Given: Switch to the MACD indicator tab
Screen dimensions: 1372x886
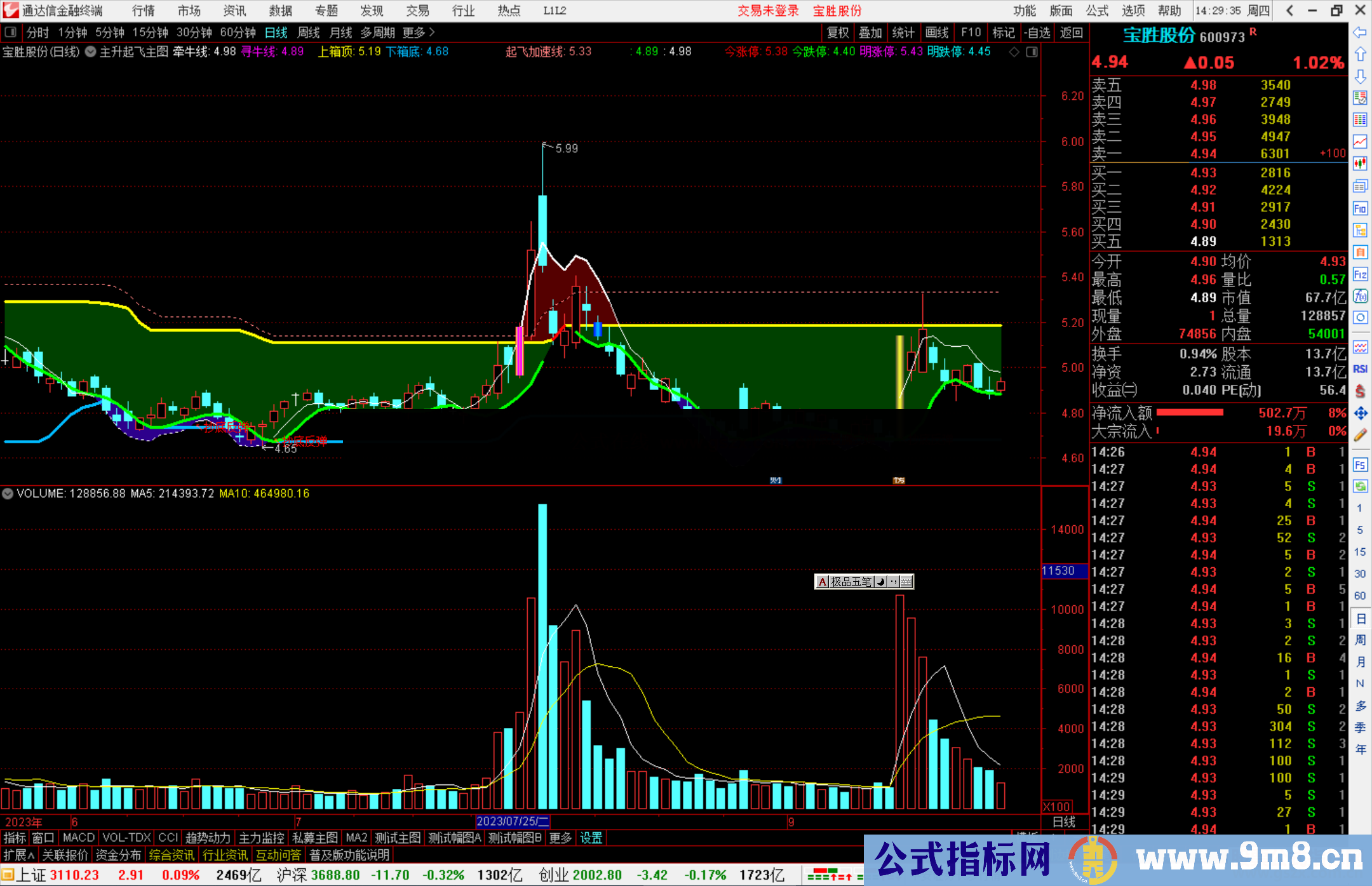Looking at the screenshot, I should (79, 838).
